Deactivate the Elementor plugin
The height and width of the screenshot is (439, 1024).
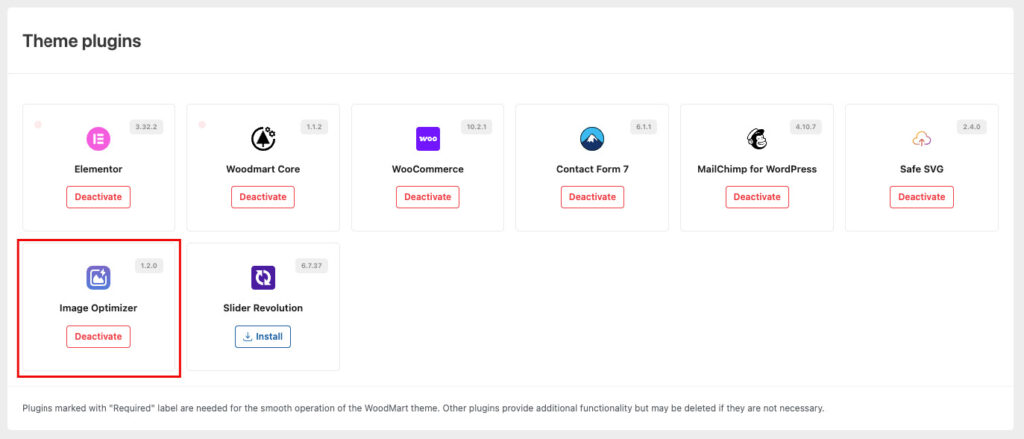click(x=98, y=197)
